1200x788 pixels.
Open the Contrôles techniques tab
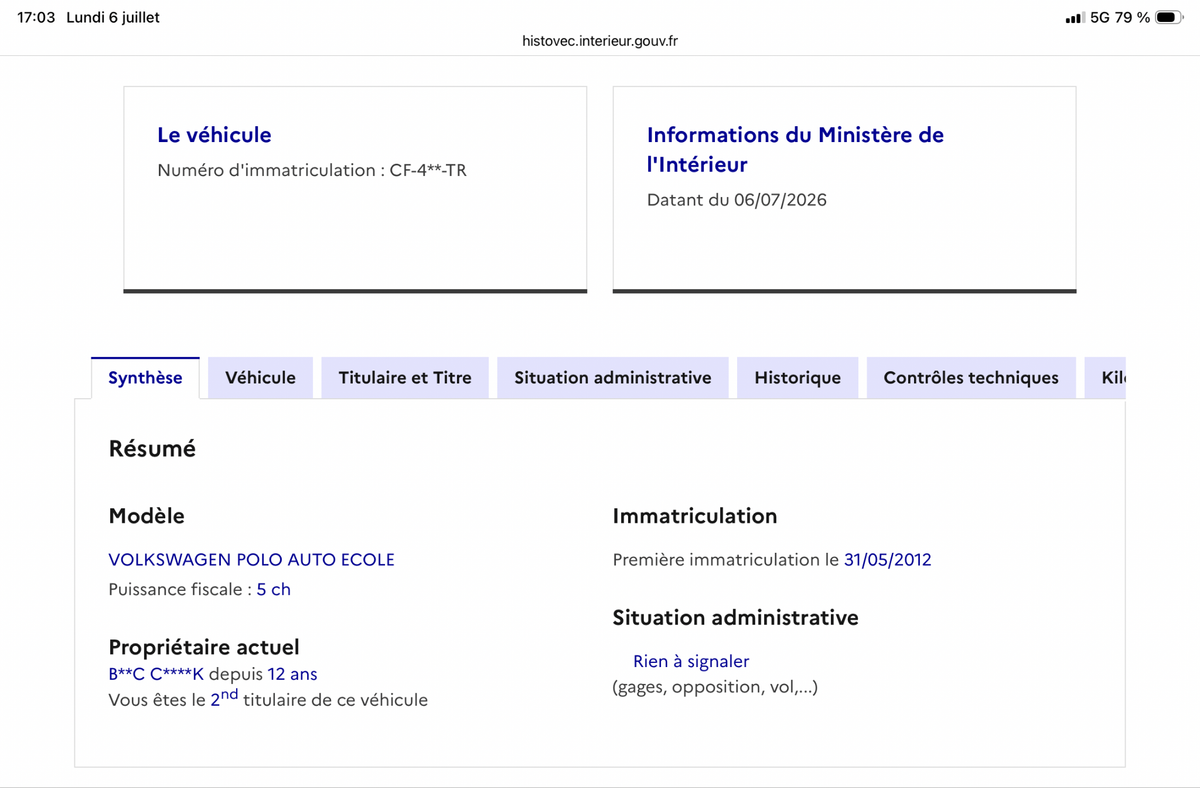point(971,377)
